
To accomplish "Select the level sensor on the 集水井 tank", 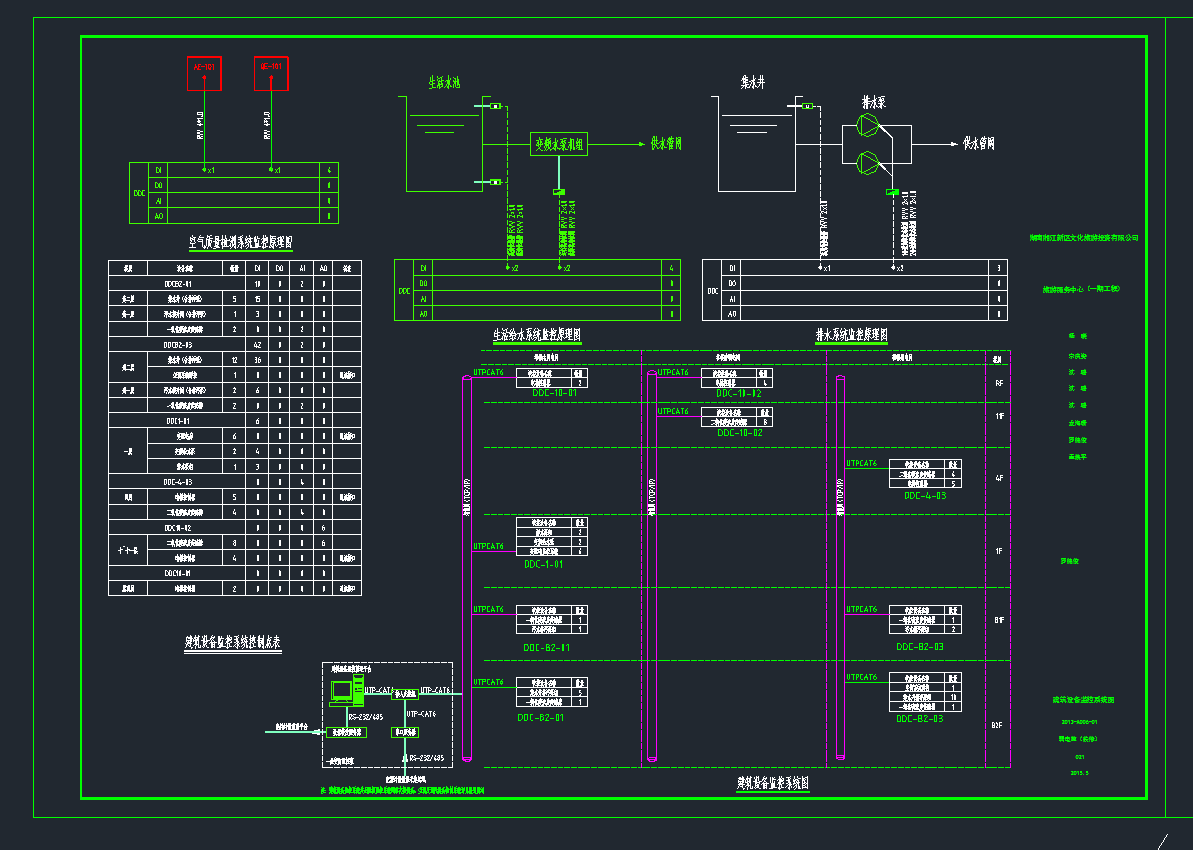I will 808,105.
